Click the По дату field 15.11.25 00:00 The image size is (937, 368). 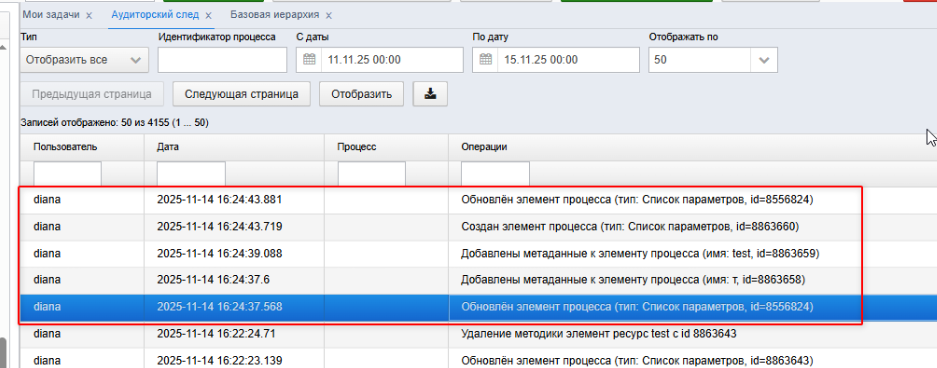click(568, 60)
